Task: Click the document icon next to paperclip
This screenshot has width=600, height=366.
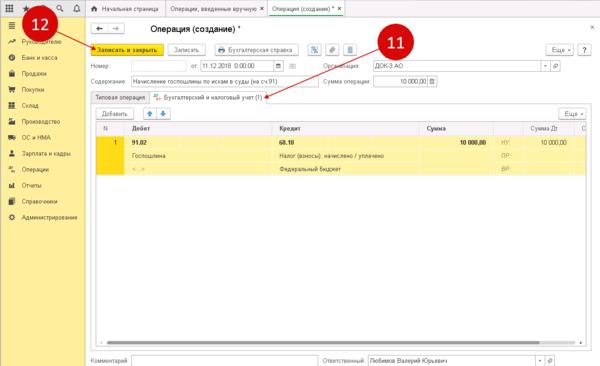Action: pos(350,50)
